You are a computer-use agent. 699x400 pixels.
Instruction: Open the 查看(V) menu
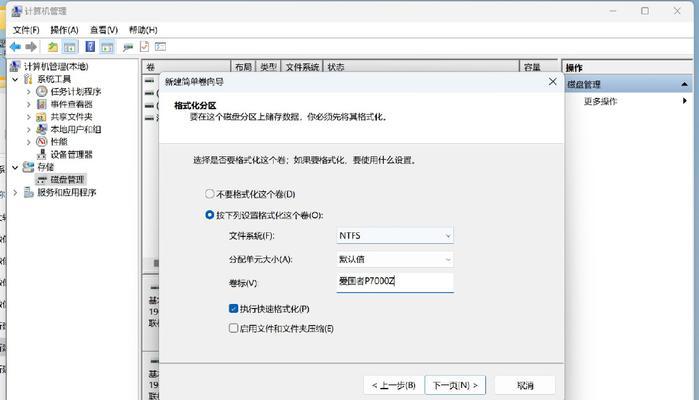click(x=103, y=30)
